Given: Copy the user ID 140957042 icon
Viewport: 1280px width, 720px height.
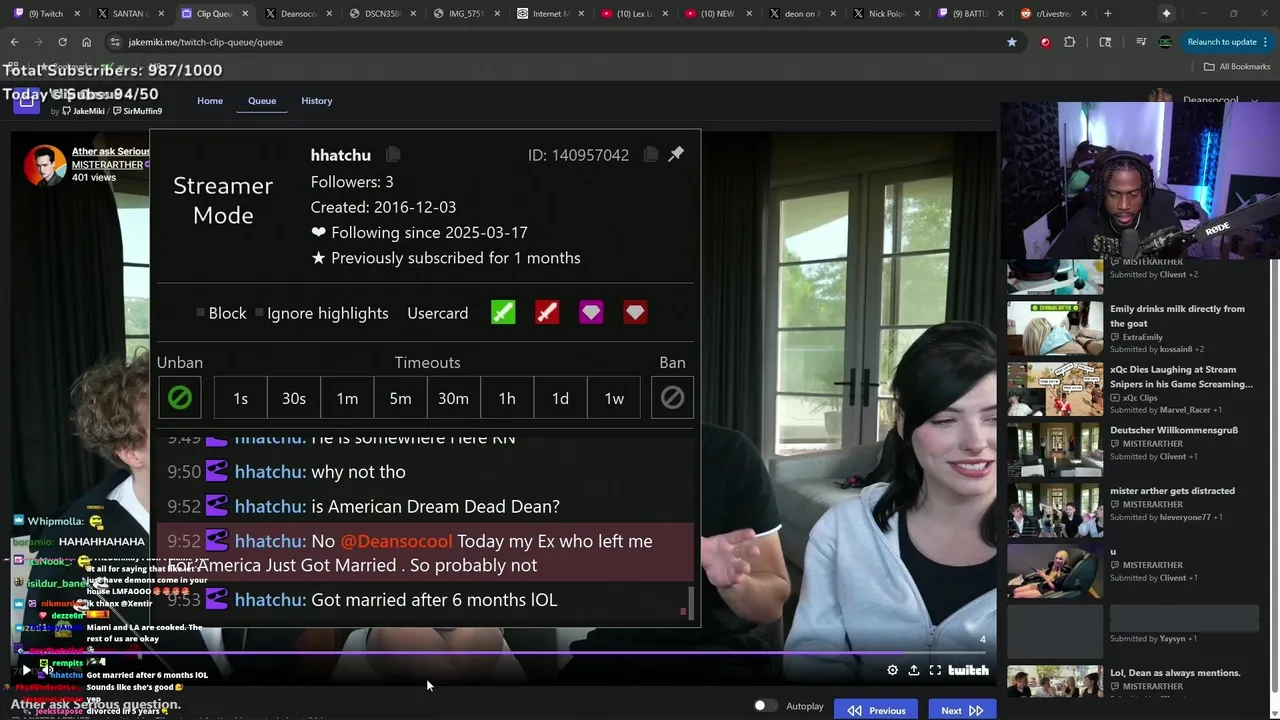Looking at the screenshot, I should [651, 154].
